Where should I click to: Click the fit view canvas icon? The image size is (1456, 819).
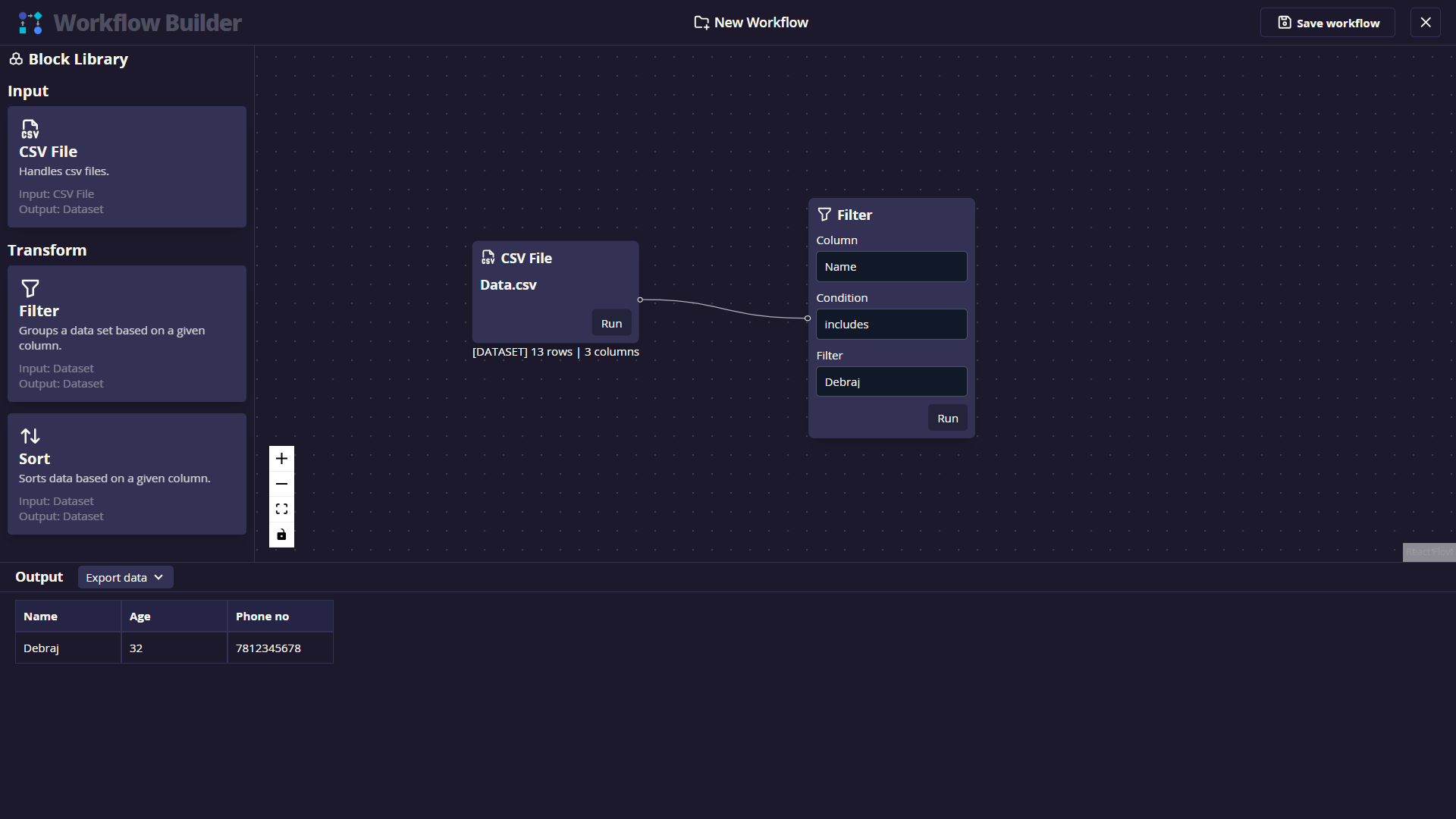click(x=281, y=509)
